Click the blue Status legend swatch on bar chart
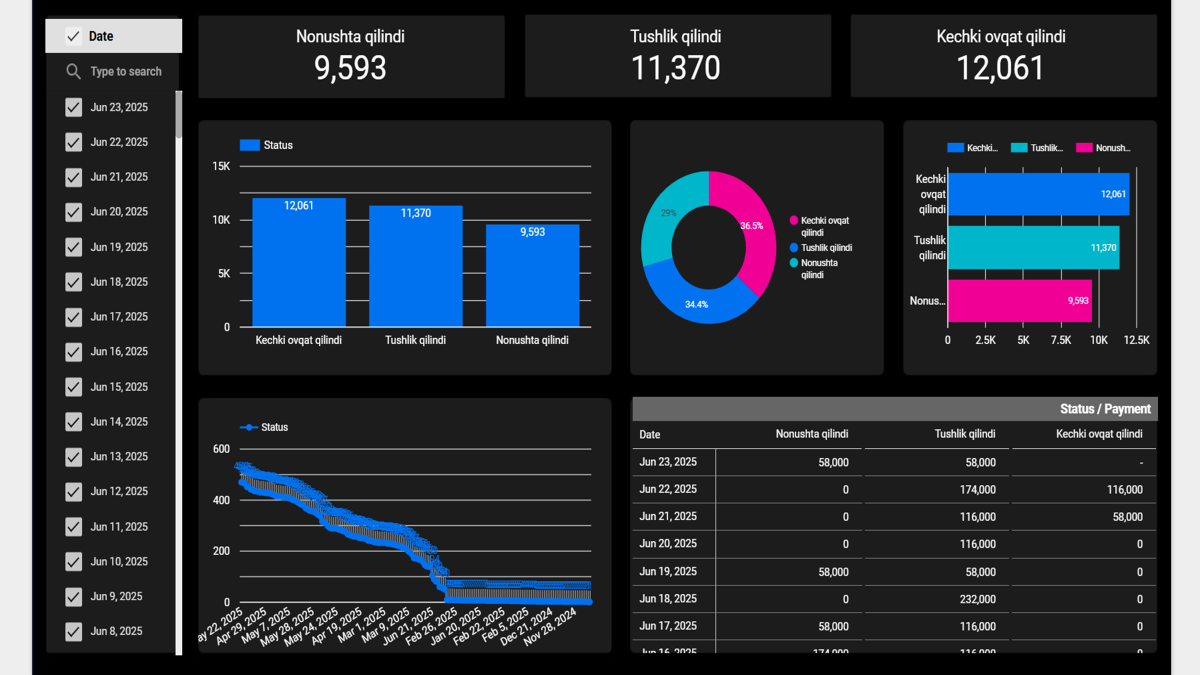This screenshot has width=1200, height=675. tap(249, 145)
